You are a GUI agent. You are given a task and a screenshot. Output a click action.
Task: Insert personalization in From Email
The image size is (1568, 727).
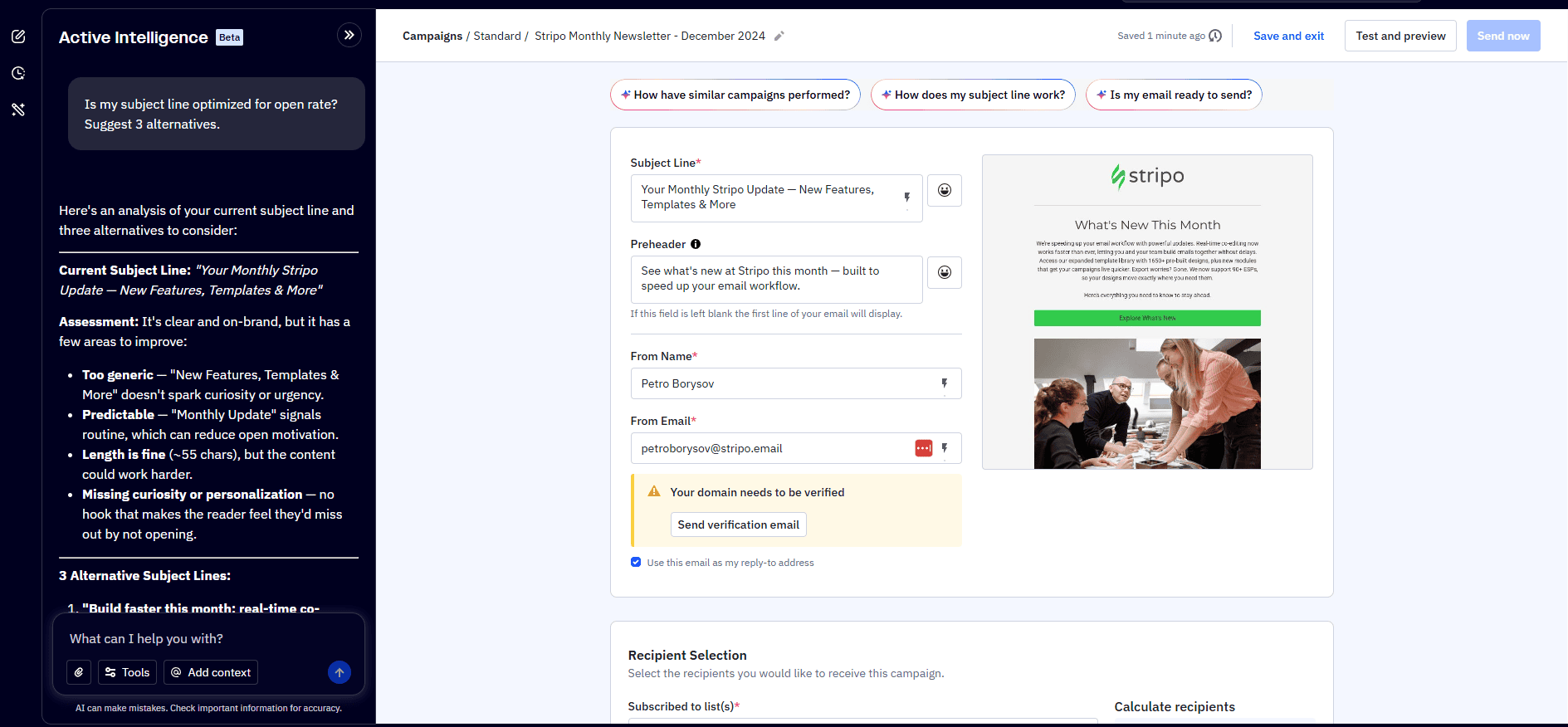(945, 448)
